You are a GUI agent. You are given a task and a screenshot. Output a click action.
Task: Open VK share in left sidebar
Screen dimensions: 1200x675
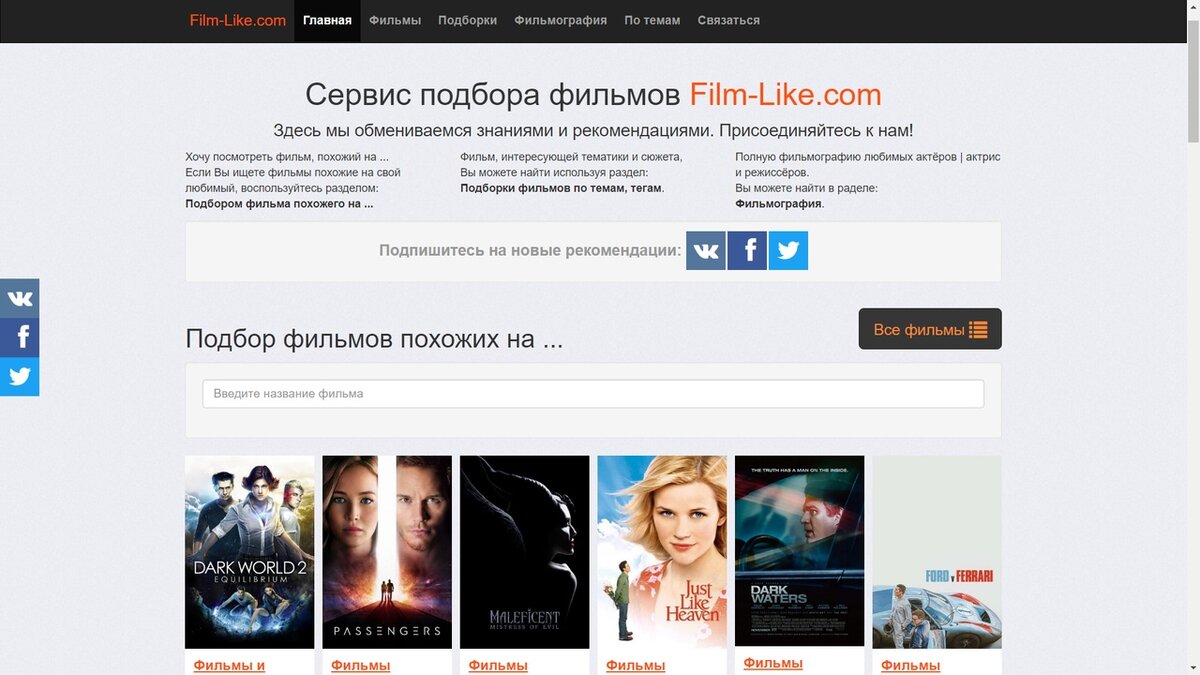click(19, 298)
